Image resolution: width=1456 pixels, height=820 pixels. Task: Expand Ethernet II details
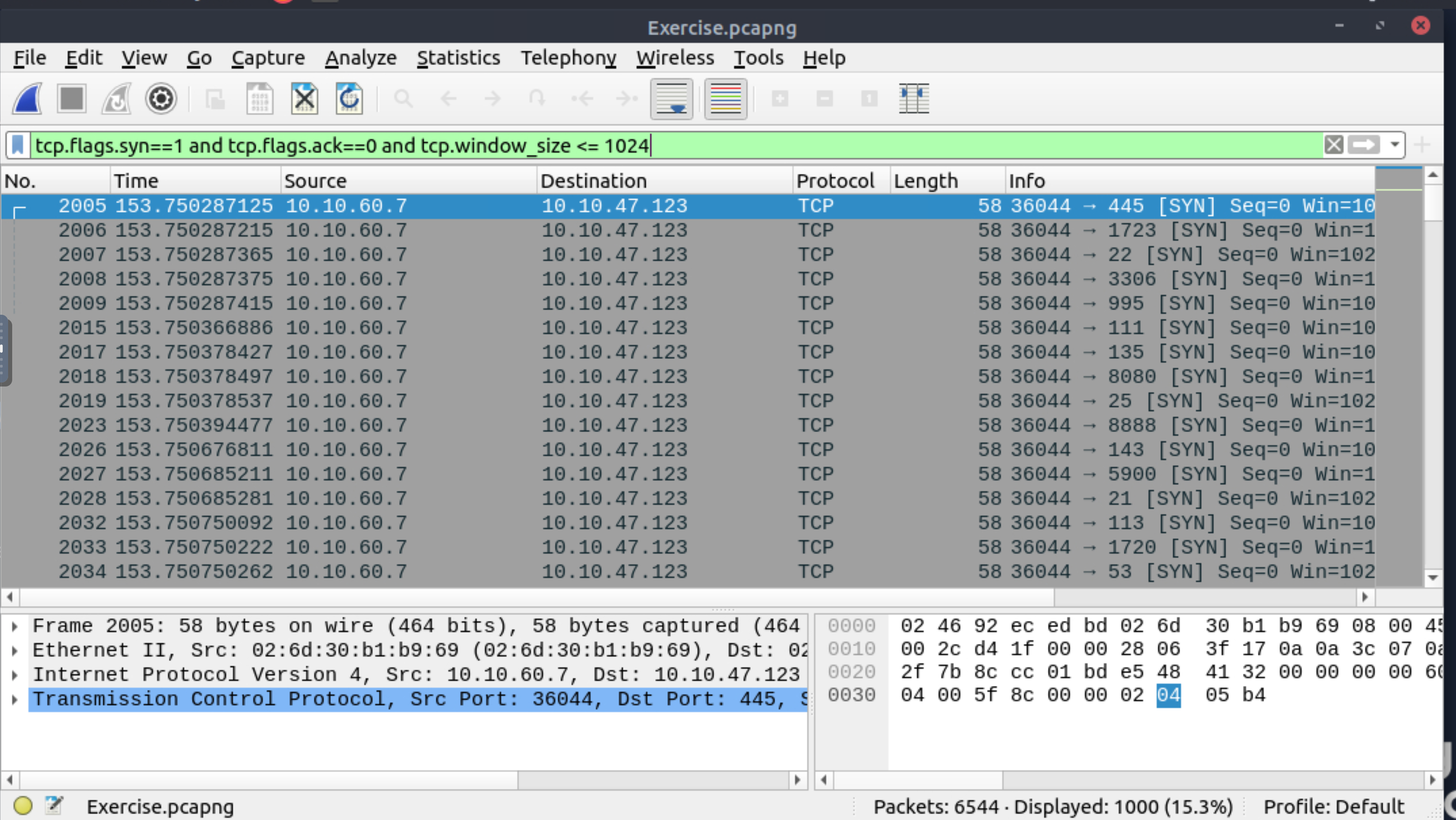coord(15,651)
